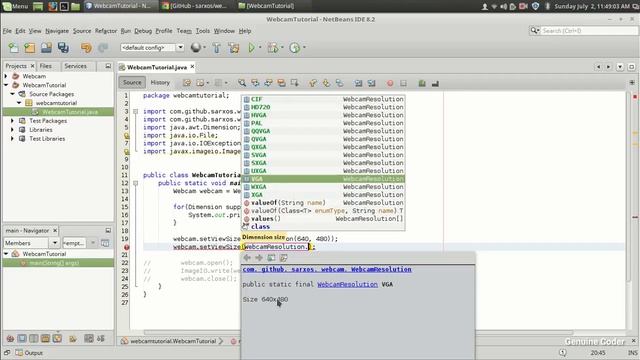Toggle show non-public members in Navigator
This screenshot has height=360, width=640.
[45, 338]
